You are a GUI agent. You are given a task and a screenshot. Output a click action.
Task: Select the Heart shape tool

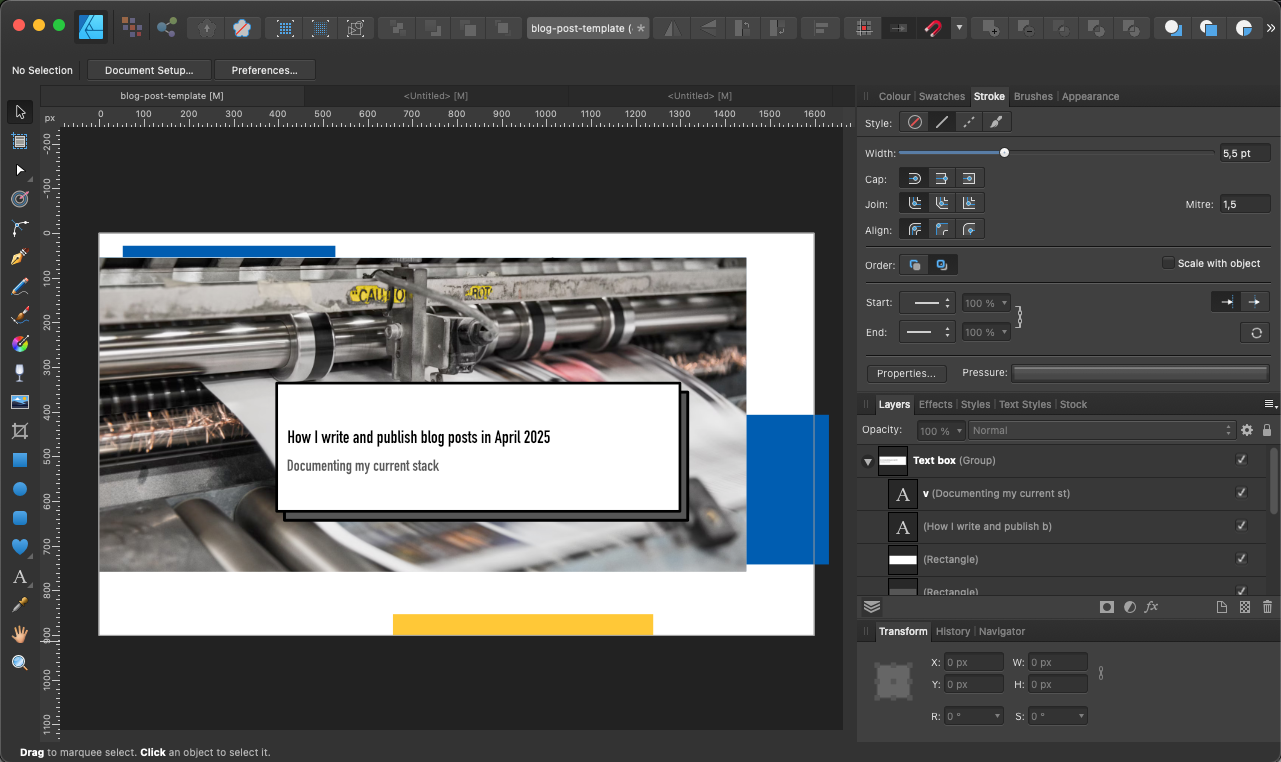pos(19,547)
